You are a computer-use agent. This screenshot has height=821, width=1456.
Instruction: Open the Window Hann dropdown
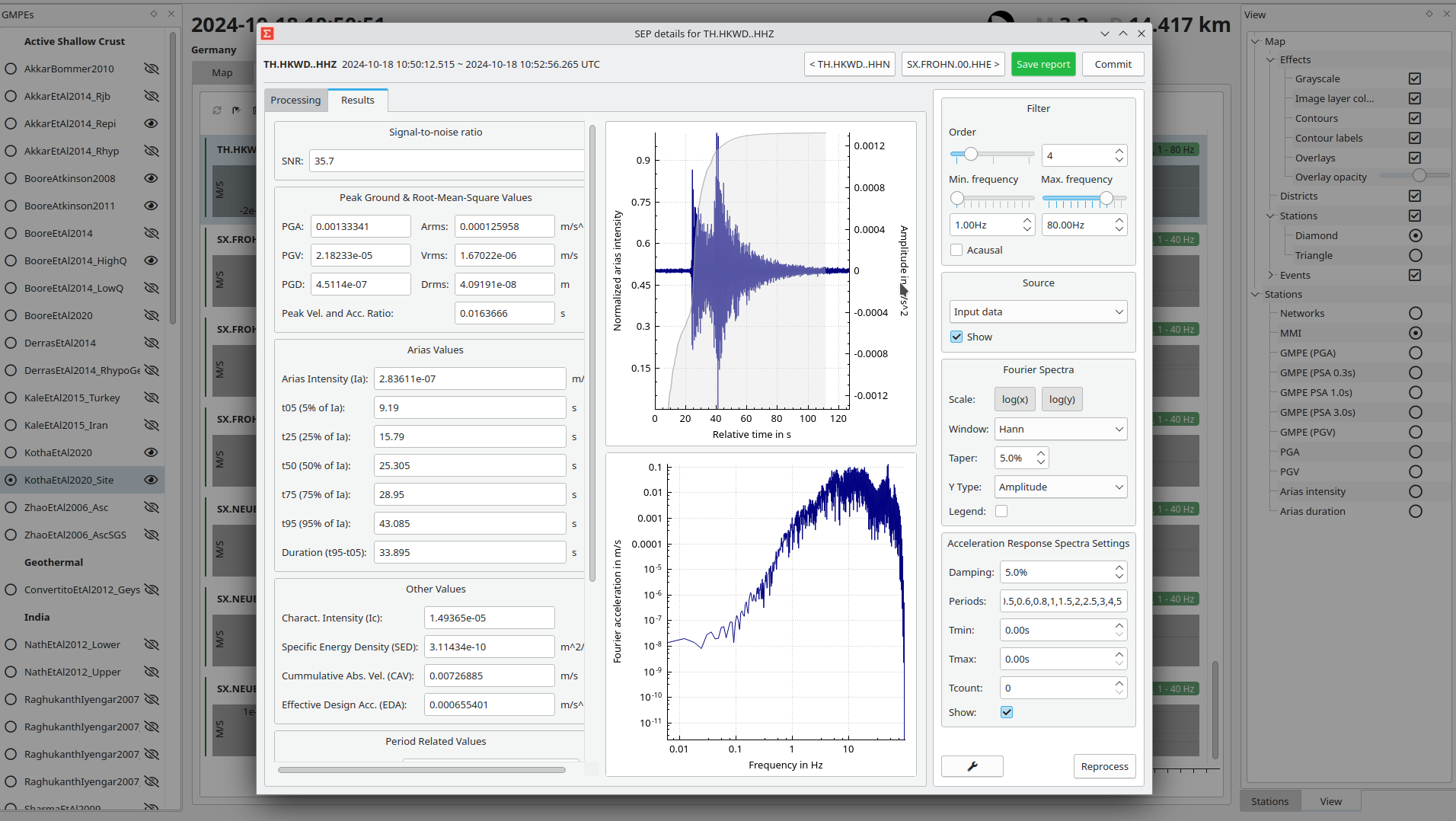[x=1061, y=429]
